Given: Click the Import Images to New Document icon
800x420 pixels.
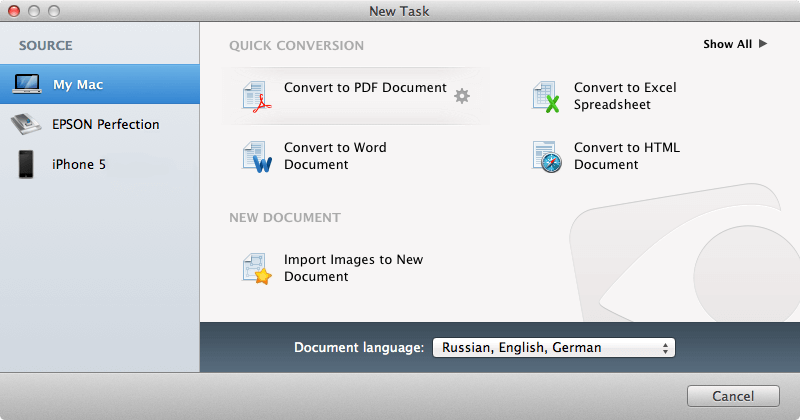Looking at the screenshot, I should click(256, 268).
